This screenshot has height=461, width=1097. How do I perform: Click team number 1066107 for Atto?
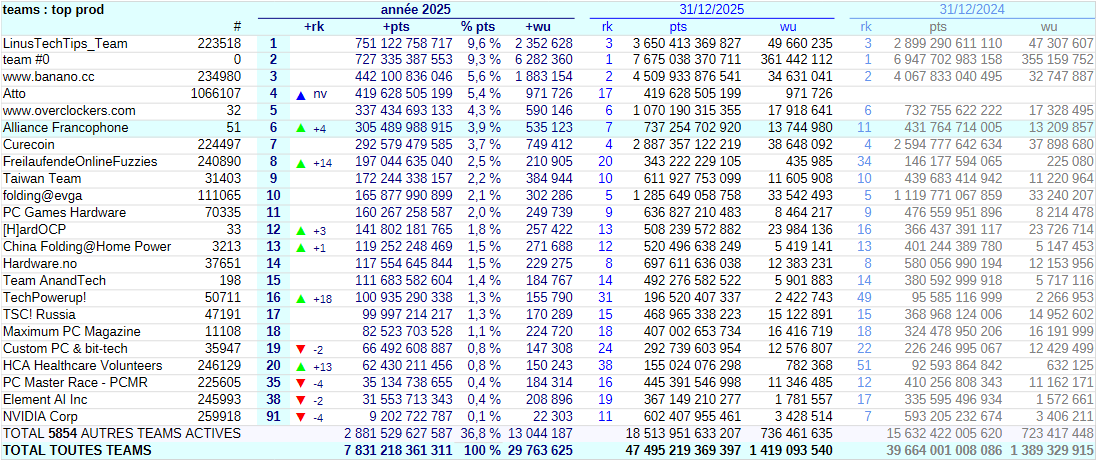coord(216,94)
